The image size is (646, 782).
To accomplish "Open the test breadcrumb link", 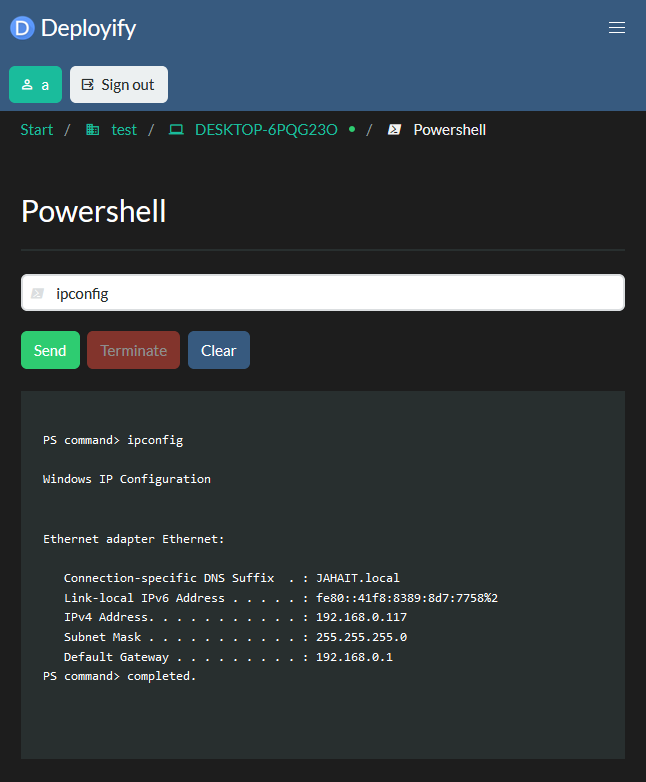I will tap(124, 130).
